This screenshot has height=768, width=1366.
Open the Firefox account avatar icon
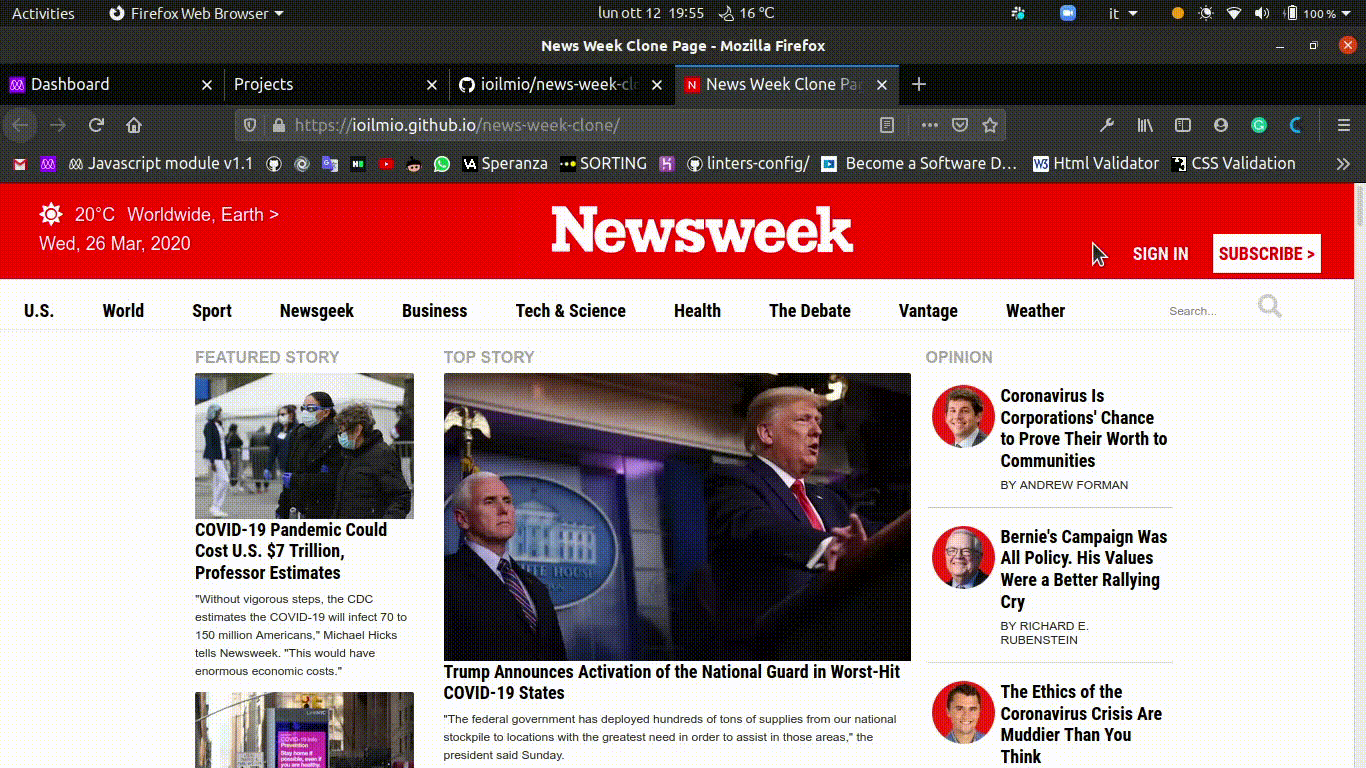coord(1221,125)
